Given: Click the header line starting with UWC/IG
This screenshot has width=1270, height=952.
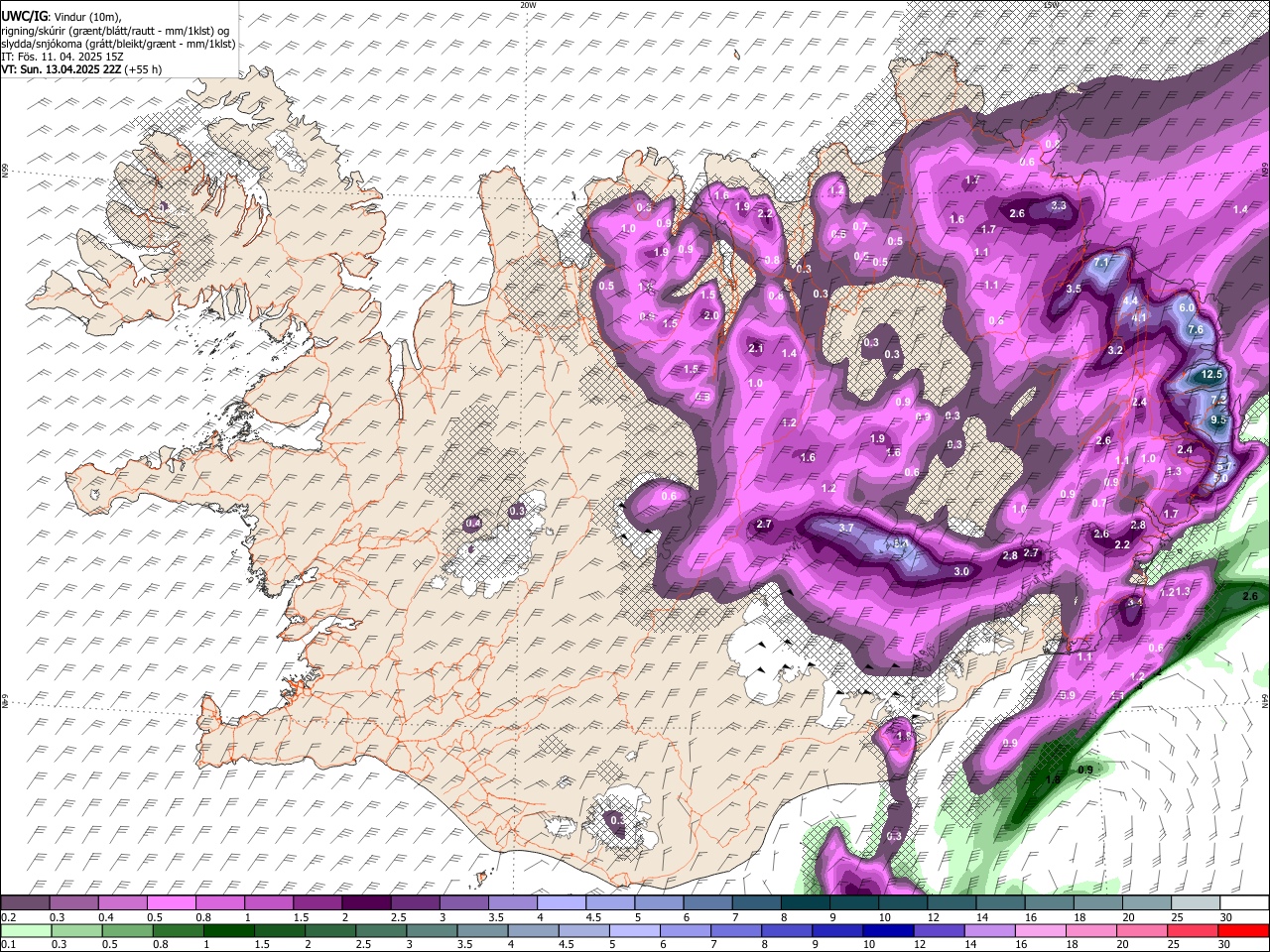Looking at the screenshot, I should click(62, 17).
